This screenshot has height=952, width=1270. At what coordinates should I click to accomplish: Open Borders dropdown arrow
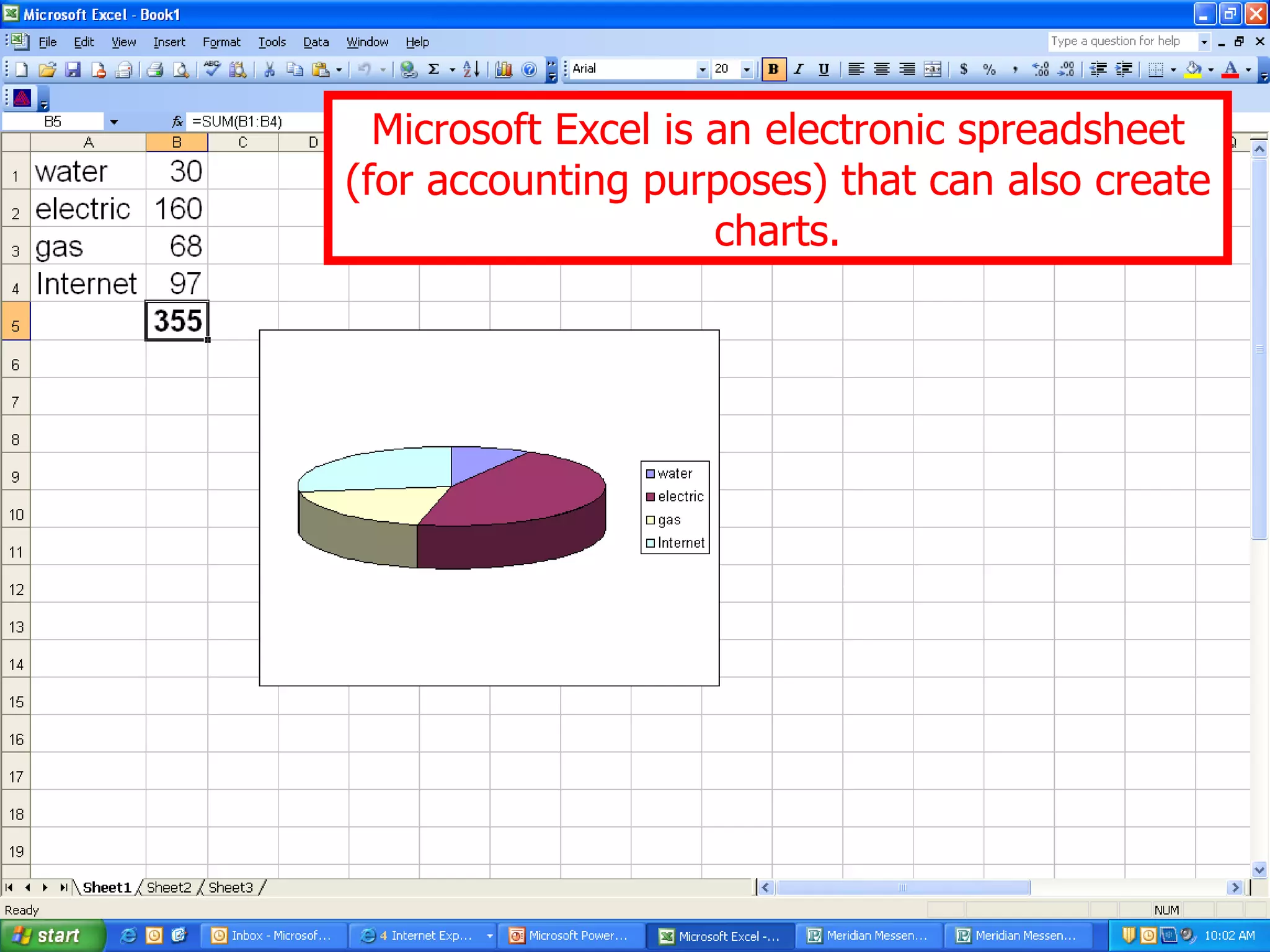(x=1173, y=69)
